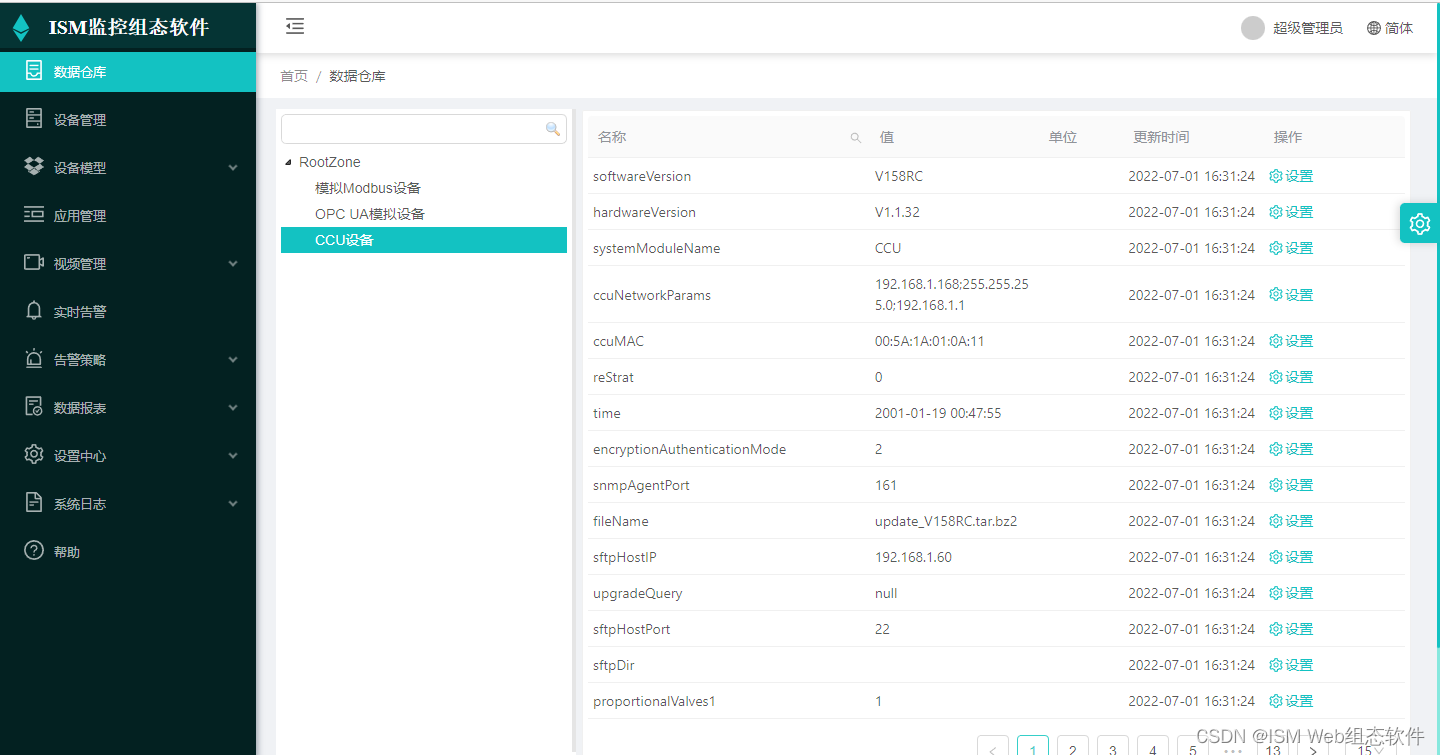The height and width of the screenshot is (755, 1440).
Task: Click 设置 for sftpHostIP row
Action: (1291, 557)
